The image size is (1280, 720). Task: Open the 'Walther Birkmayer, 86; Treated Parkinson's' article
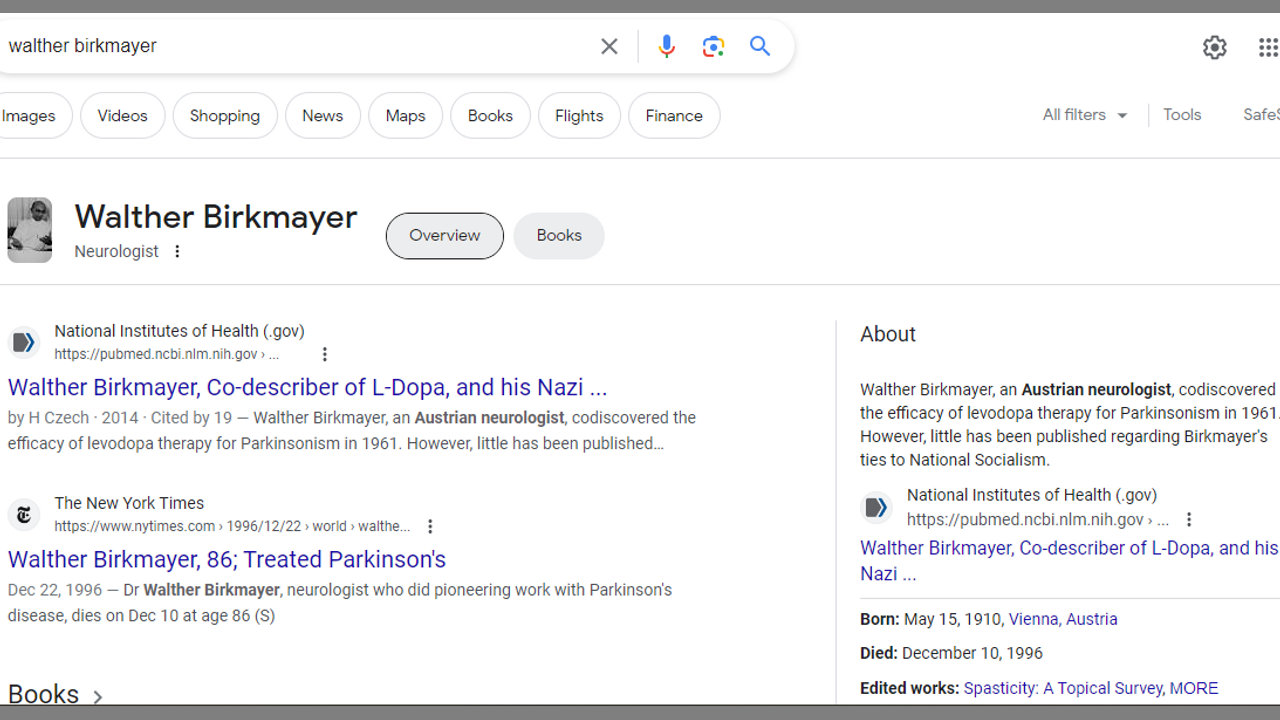(x=227, y=559)
